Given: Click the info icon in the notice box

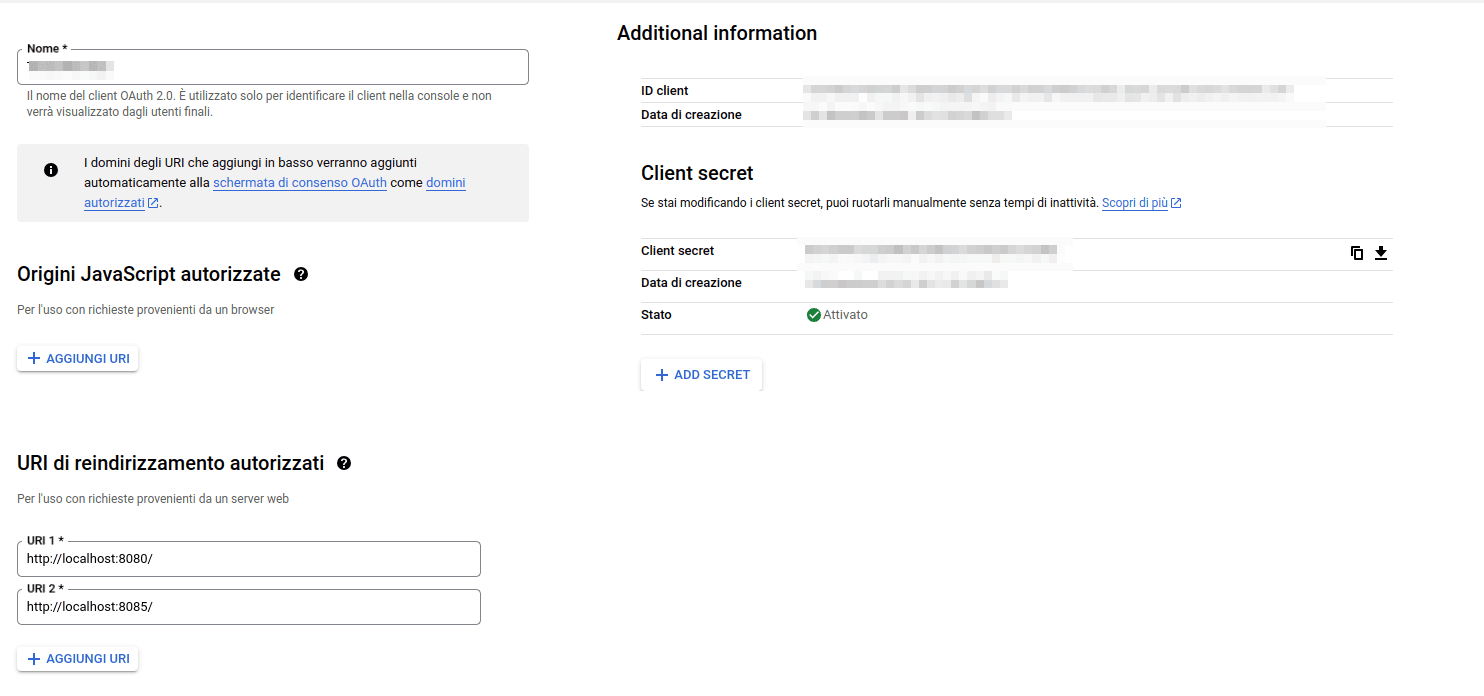Looking at the screenshot, I should (51, 170).
